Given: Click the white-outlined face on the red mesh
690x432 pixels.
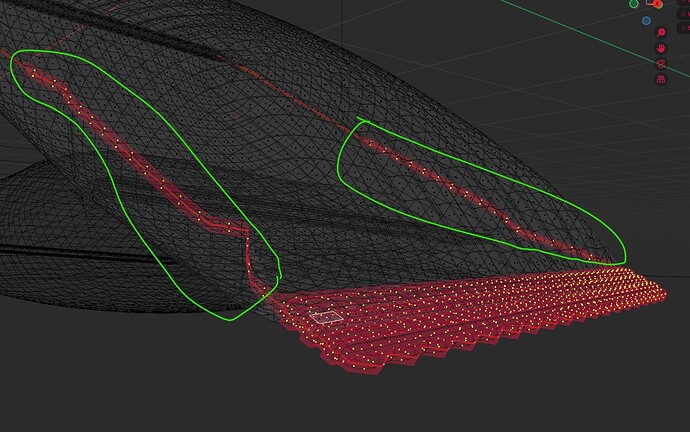Looking at the screenshot, I should pos(326,317).
